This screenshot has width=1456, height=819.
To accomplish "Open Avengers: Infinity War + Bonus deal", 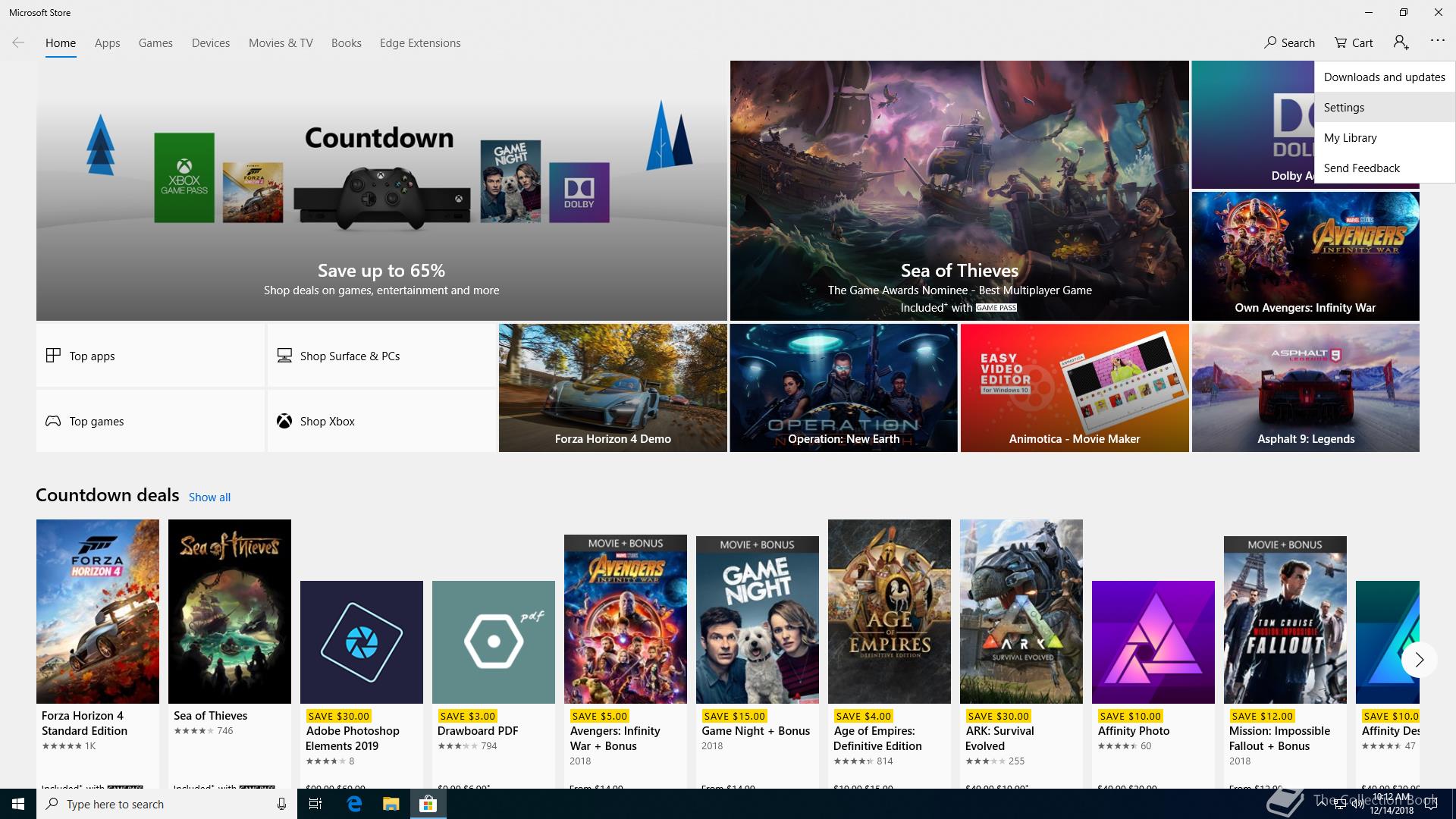I will click(x=626, y=661).
